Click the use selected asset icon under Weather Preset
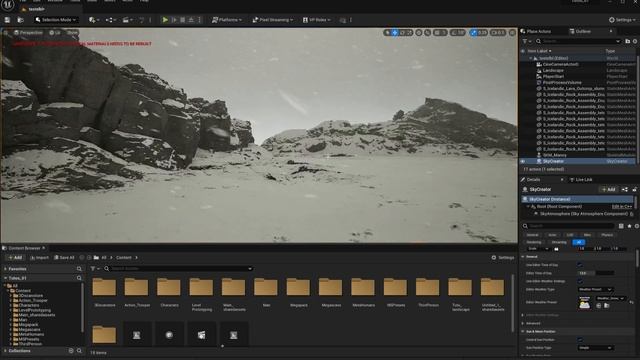 [599, 305]
